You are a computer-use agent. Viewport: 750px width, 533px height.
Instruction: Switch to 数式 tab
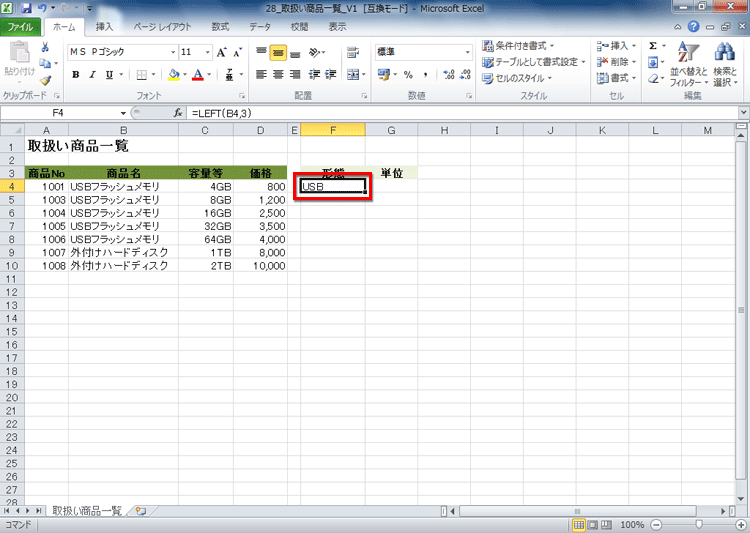(x=221, y=27)
